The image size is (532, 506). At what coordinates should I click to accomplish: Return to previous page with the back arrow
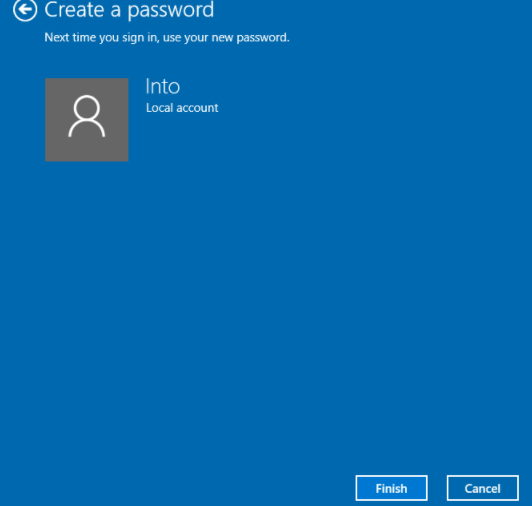click(25, 10)
